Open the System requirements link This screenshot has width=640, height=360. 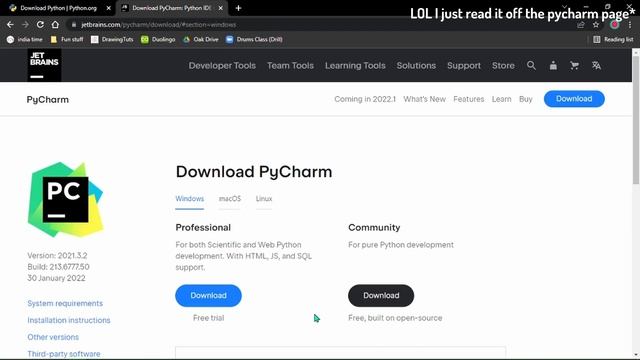pos(65,303)
